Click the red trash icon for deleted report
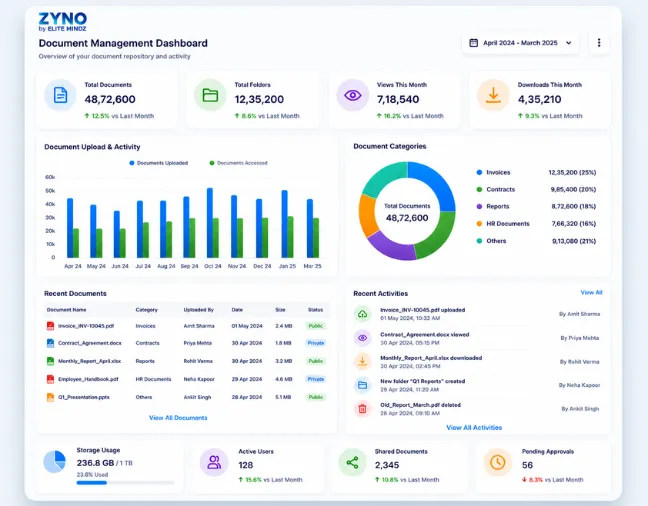 362,409
